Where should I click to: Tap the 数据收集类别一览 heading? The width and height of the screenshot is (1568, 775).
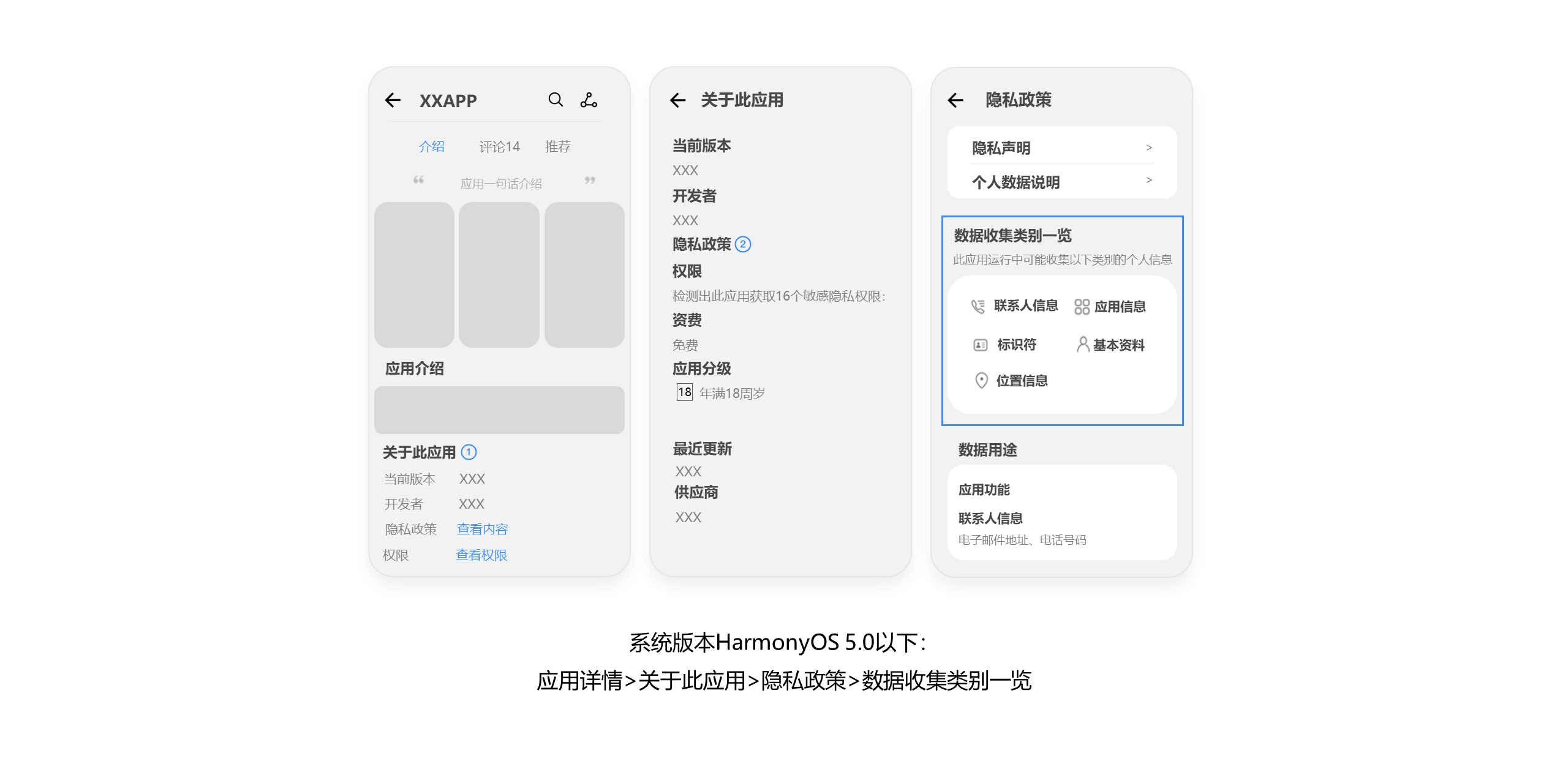coord(1012,236)
